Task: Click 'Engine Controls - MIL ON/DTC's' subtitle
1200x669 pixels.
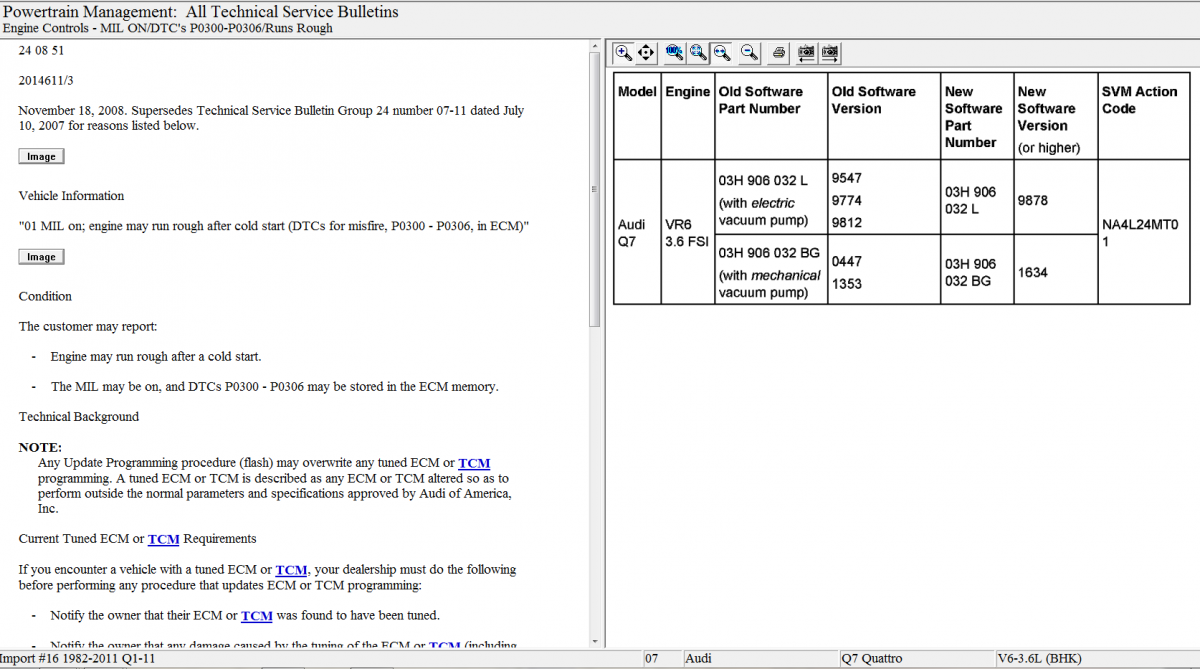Action: 168,28
